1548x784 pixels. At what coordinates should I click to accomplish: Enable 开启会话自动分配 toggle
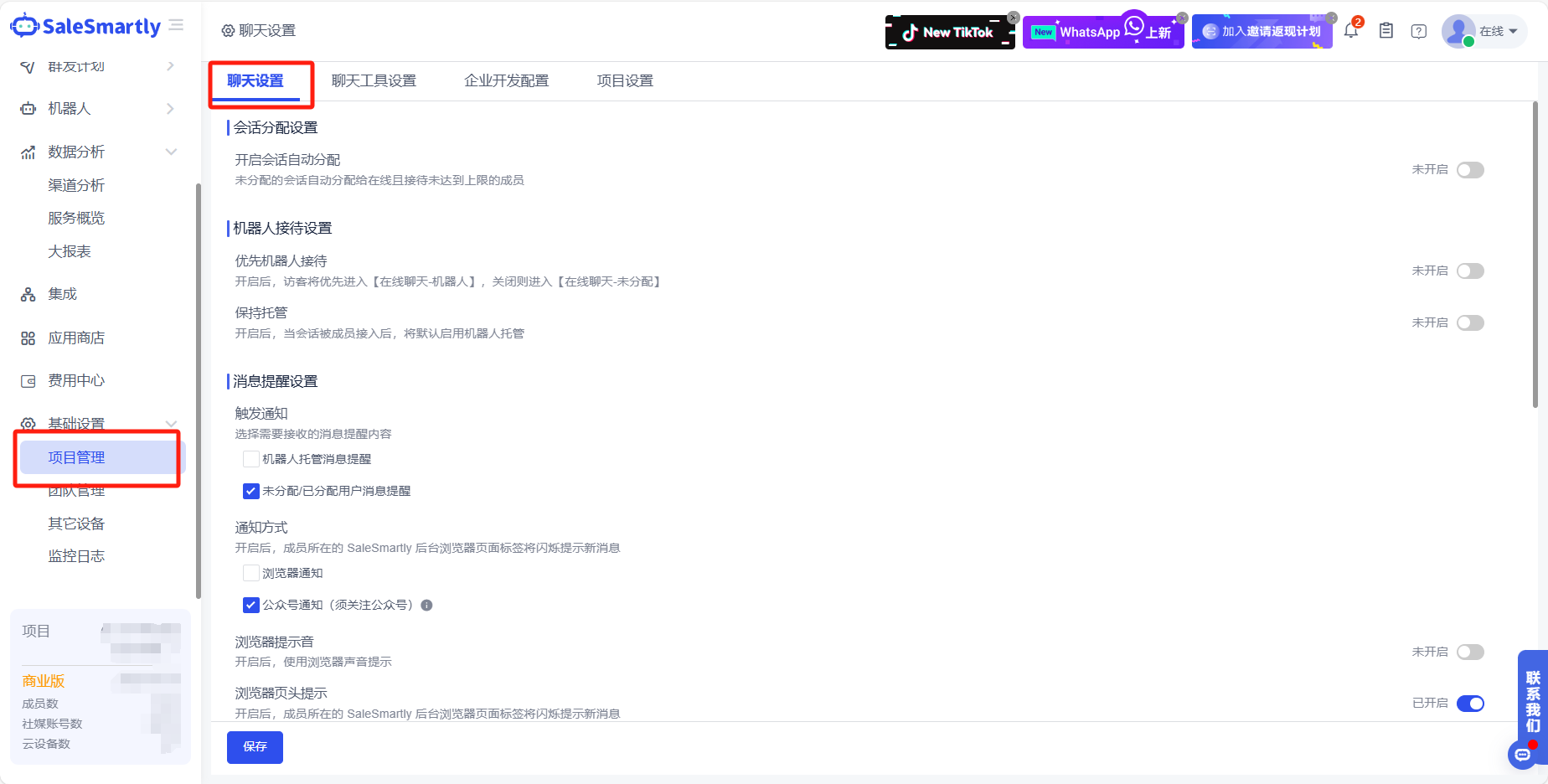pyautogui.click(x=1470, y=169)
